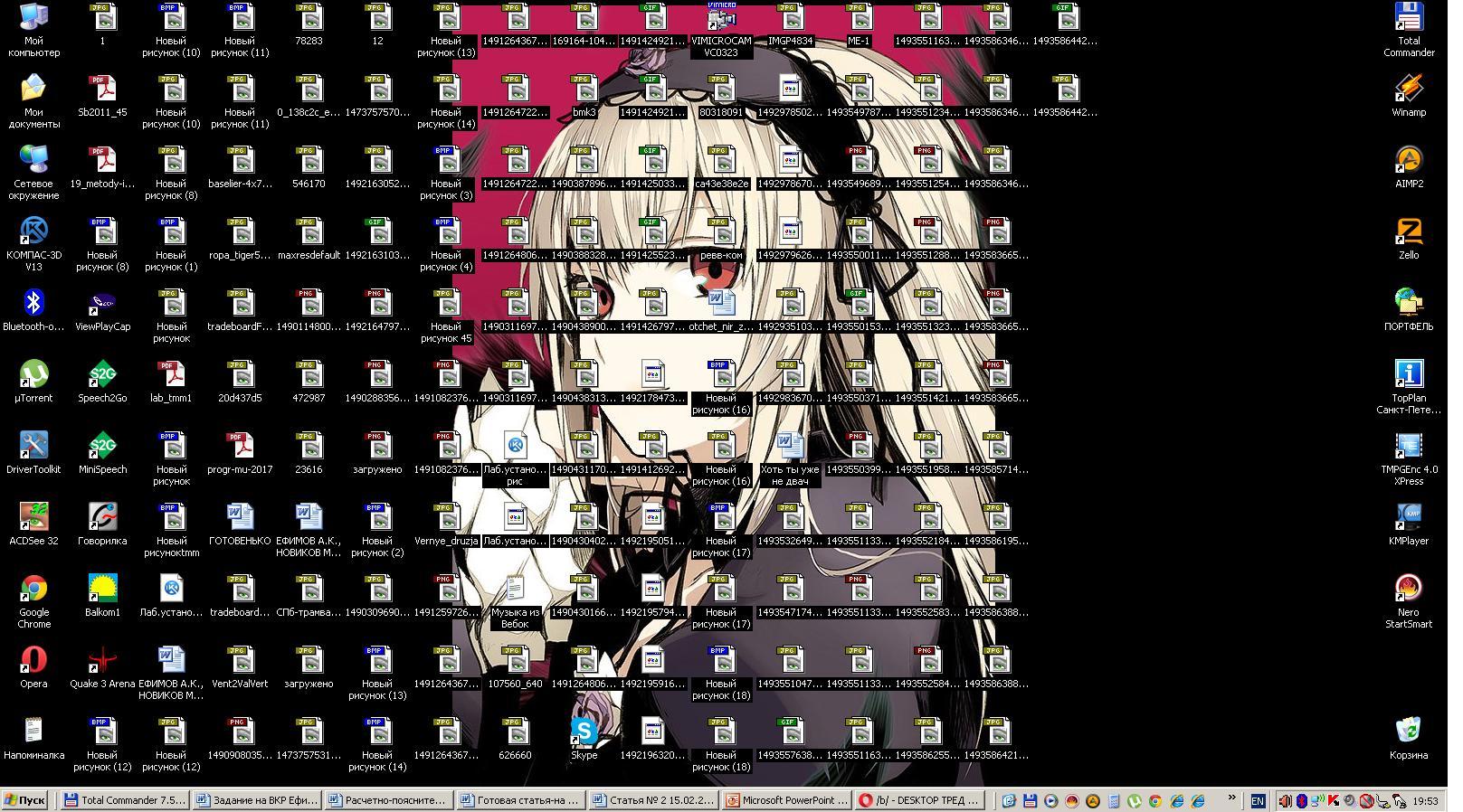Open the Мои документы folder icon
The height and width of the screenshot is (812, 1463).
33,101
